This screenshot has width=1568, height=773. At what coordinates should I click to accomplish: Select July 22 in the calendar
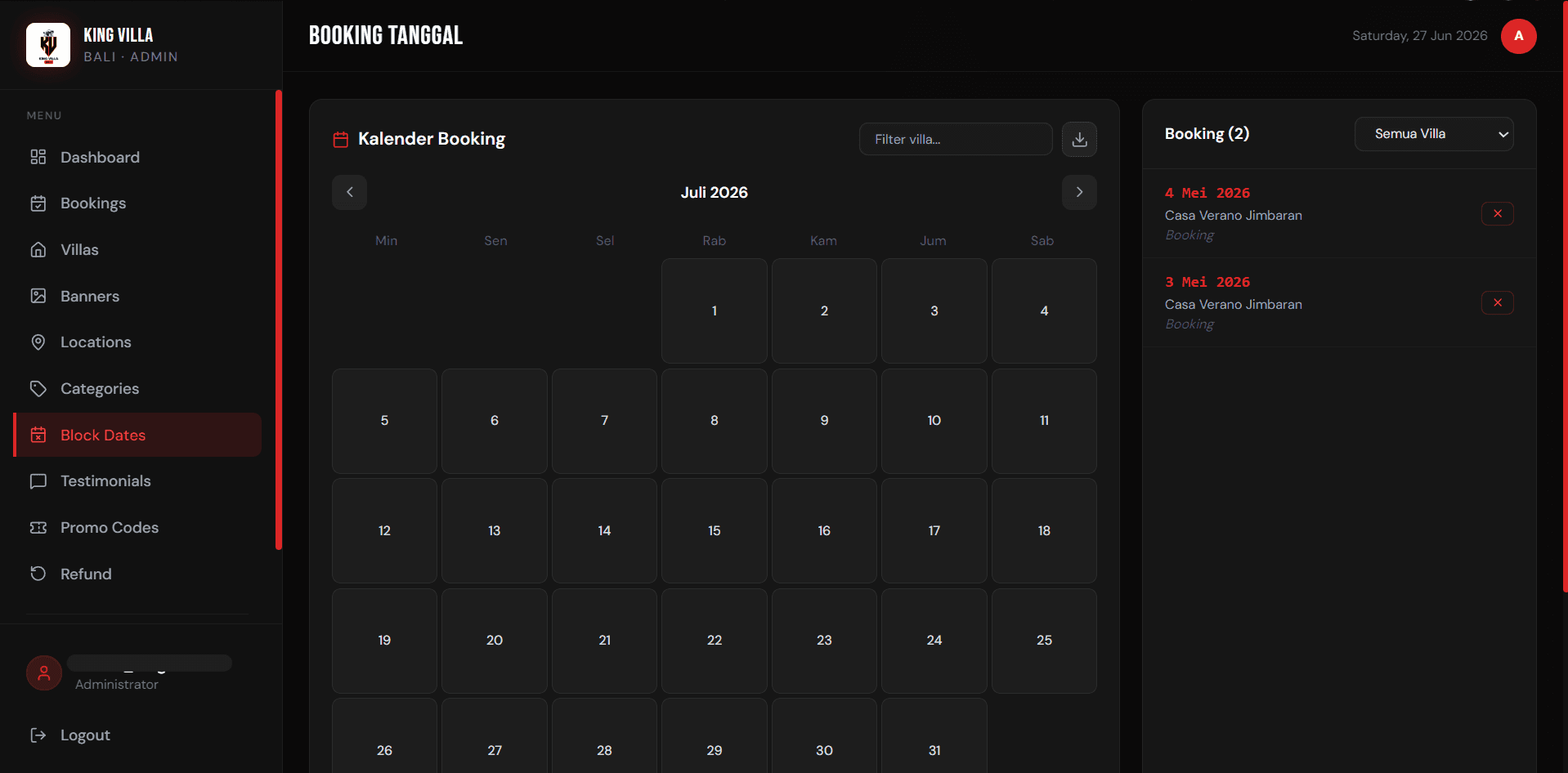point(714,641)
